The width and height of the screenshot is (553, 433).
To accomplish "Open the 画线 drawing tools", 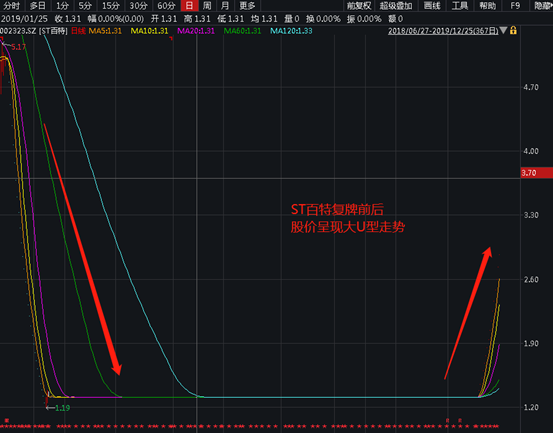I will coord(432,6).
